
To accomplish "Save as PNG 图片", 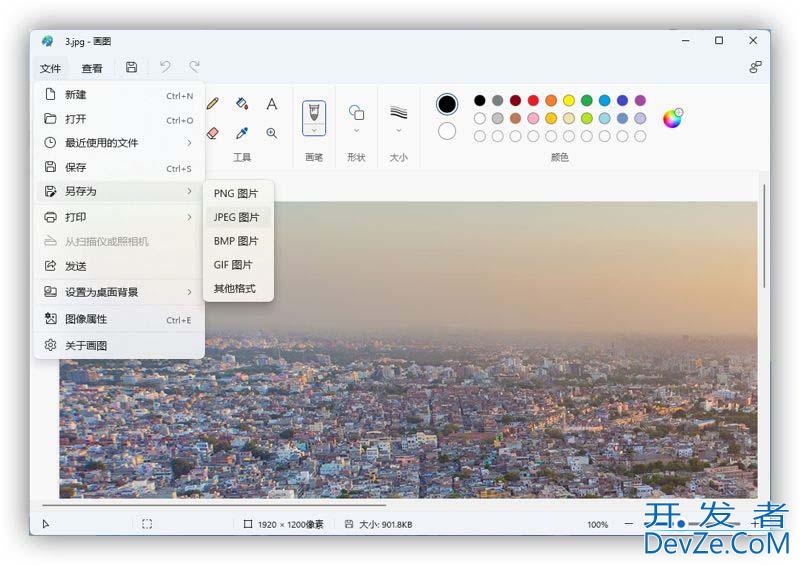I will pyautogui.click(x=238, y=193).
